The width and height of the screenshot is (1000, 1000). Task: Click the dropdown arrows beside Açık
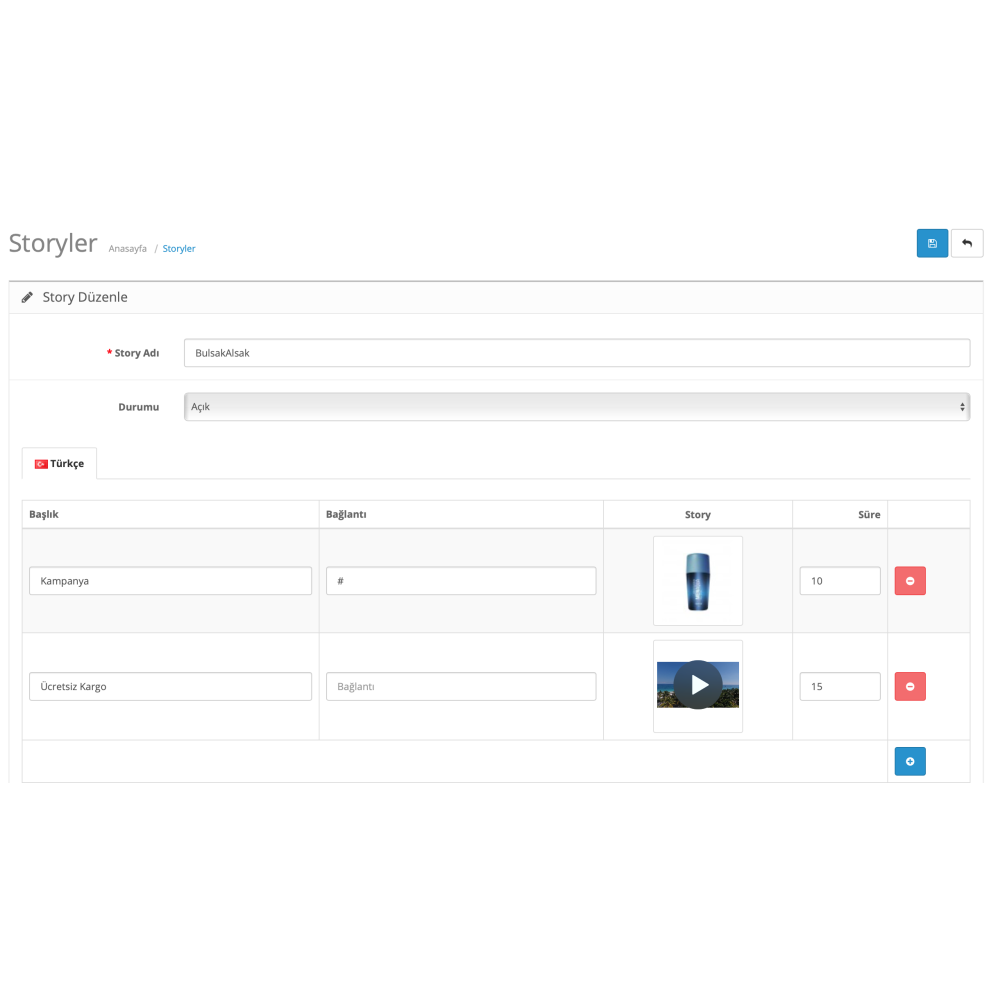[962, 406]
